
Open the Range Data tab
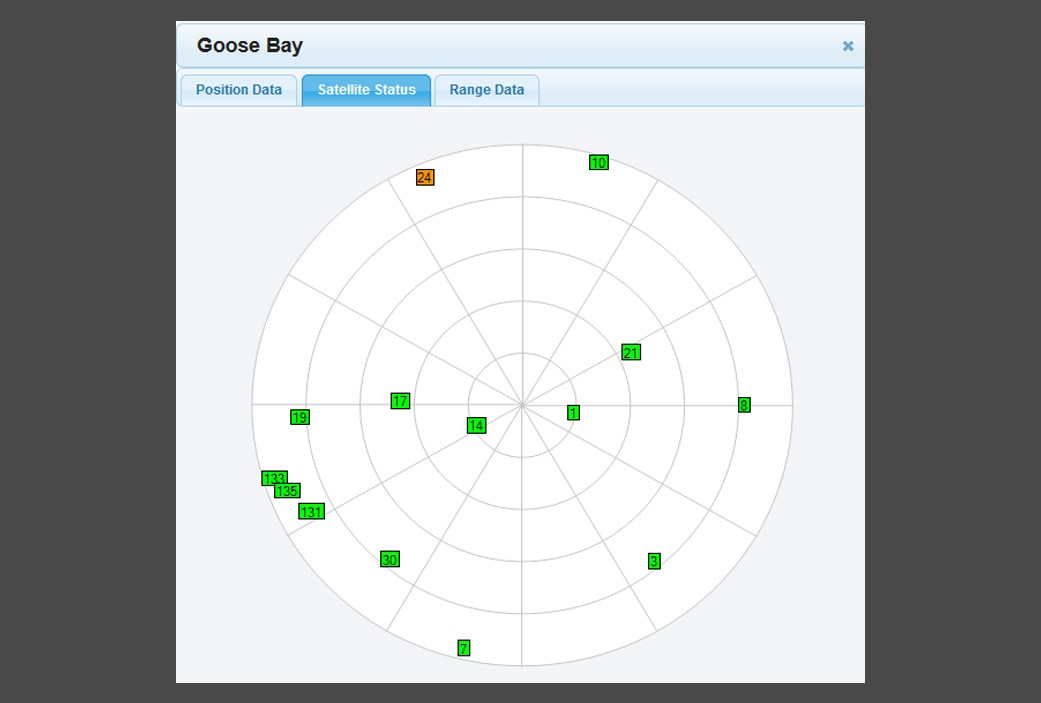tap(486, 90)
